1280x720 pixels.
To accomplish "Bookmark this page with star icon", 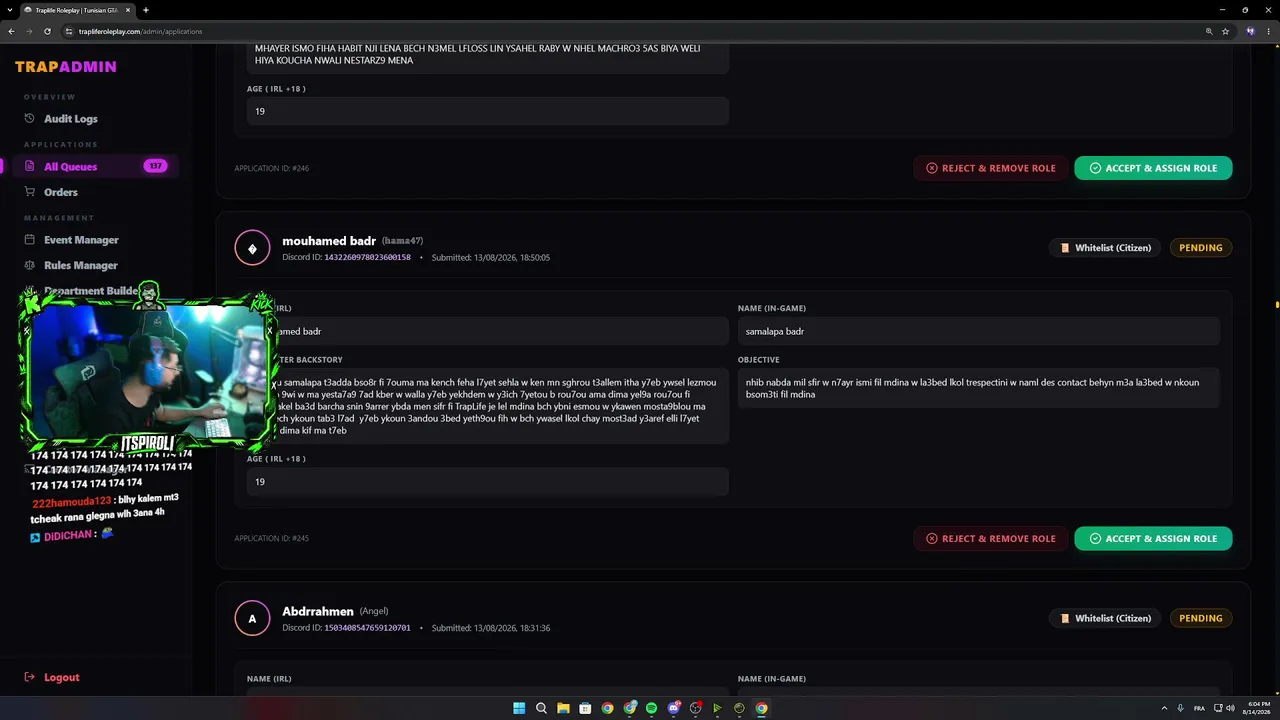I will pyautogui.click(x=1225, y=31).
